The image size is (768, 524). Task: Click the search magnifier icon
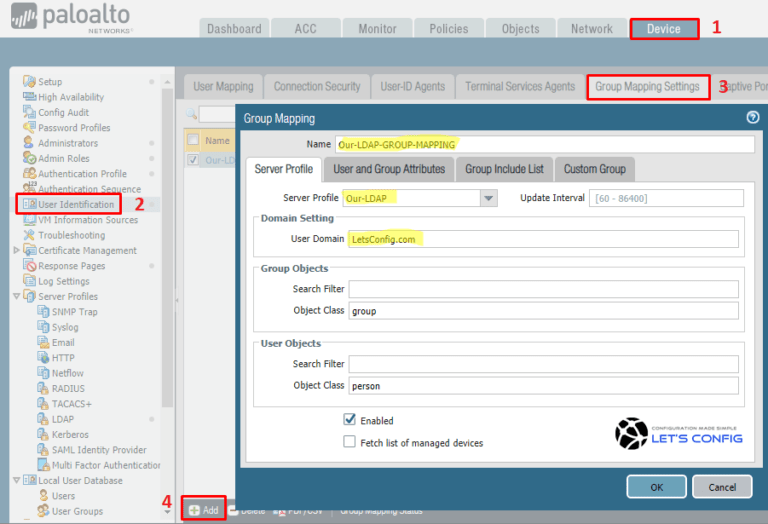(191, 114)
